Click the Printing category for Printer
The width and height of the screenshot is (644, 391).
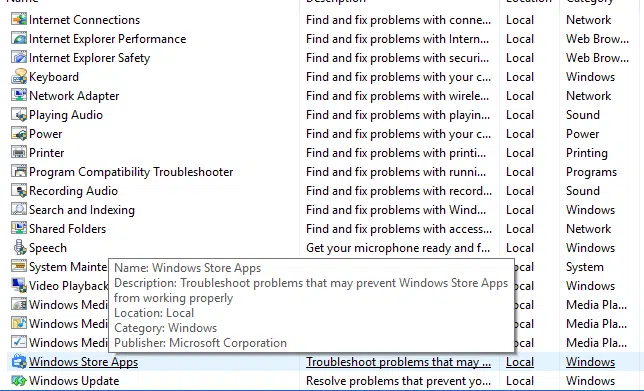[x=586, y=153]
